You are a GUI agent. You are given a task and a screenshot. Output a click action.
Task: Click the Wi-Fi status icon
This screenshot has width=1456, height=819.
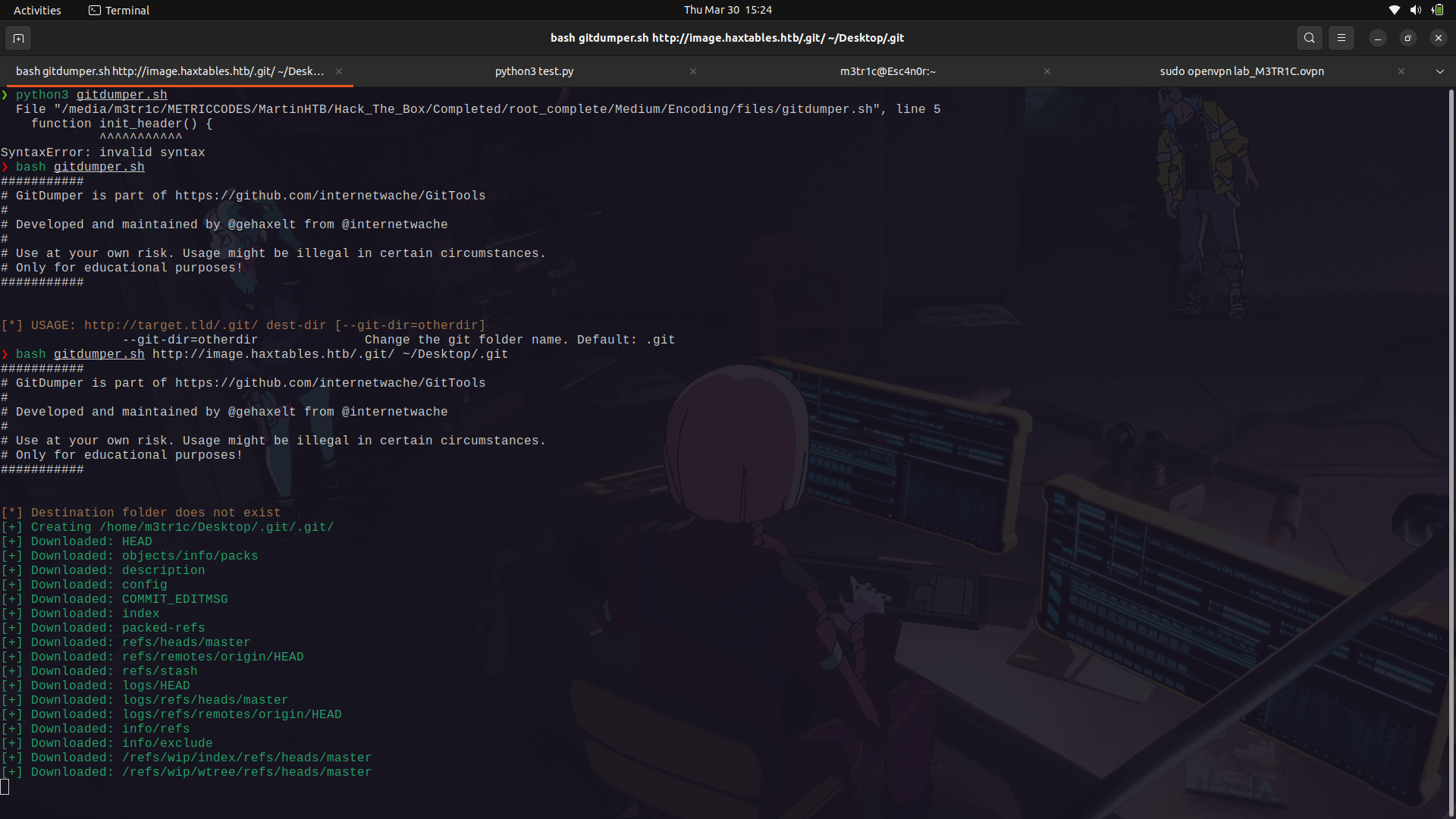pyautogui.click(x=1395, y=10)
